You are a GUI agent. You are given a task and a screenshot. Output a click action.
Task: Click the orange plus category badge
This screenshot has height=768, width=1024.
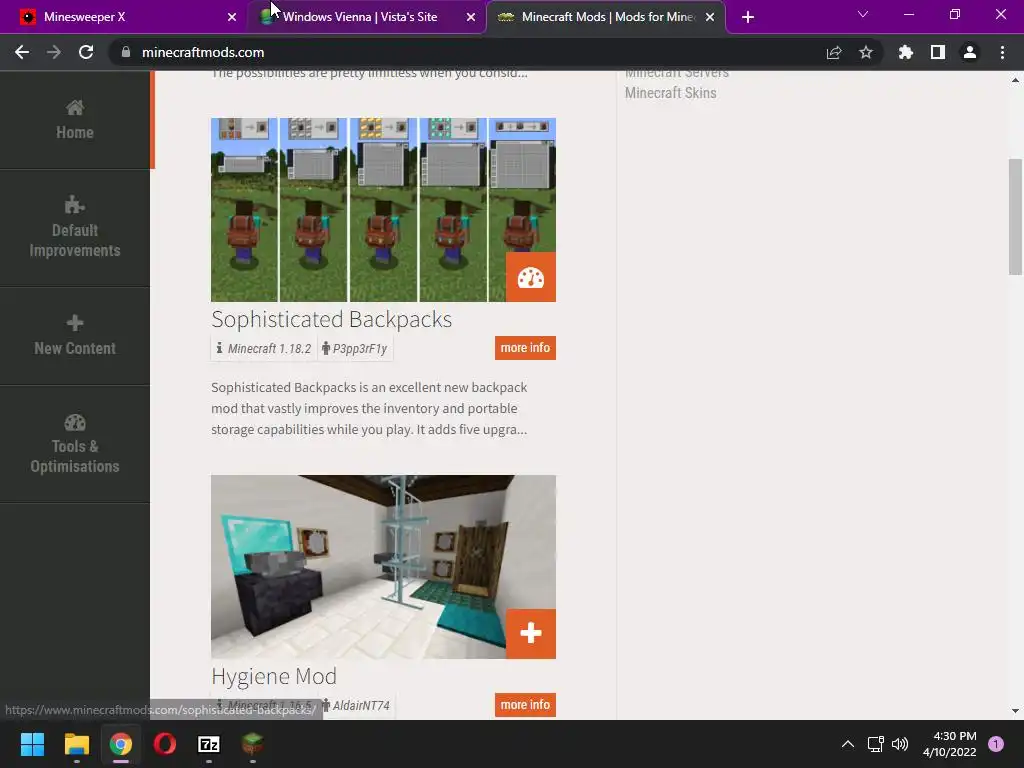click(x=531, y=633)
